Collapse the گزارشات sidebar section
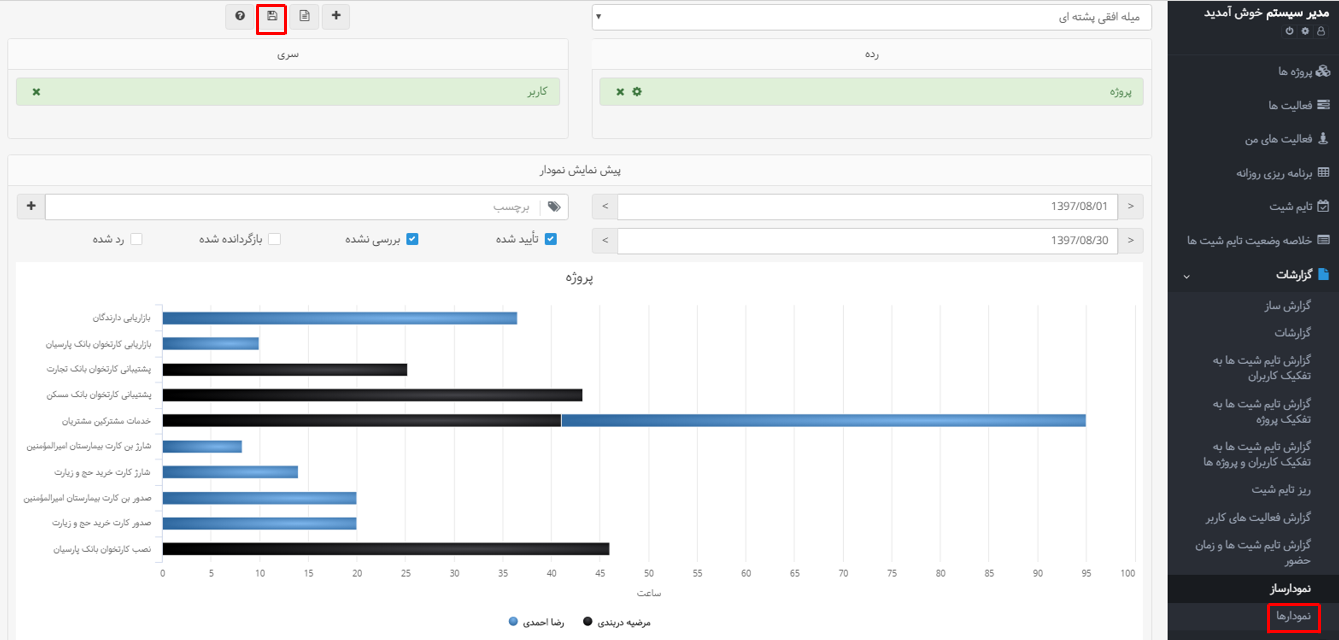 (1186, 275)
